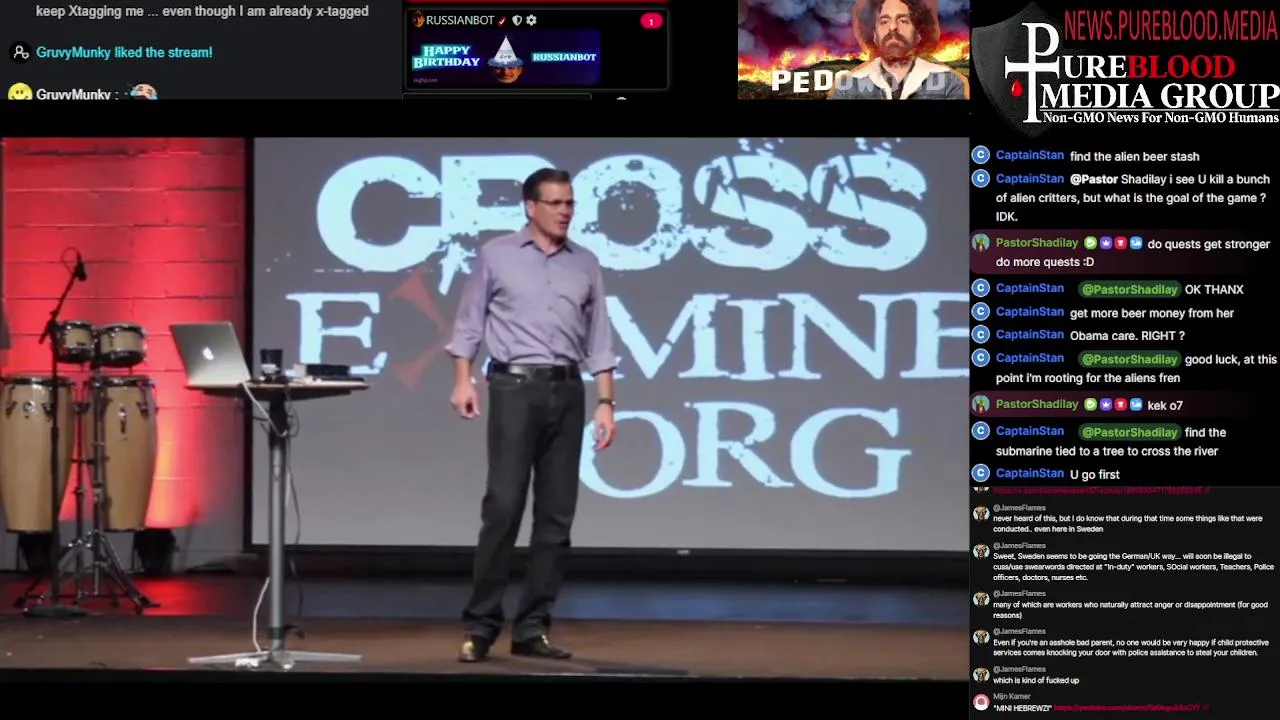Click the chat text 'Obama care. RIGHT ?'

pos(1127,336)
